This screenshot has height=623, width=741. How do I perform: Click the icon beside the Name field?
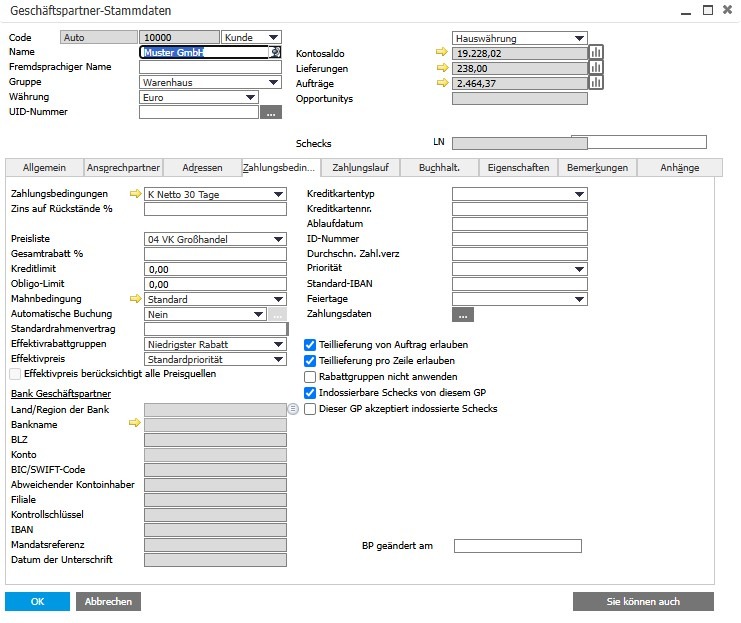click(x=275, y=52)
